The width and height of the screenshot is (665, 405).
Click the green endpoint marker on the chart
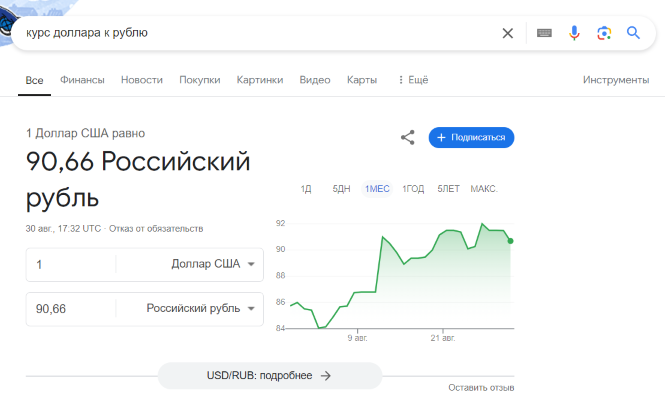(510, 241)
